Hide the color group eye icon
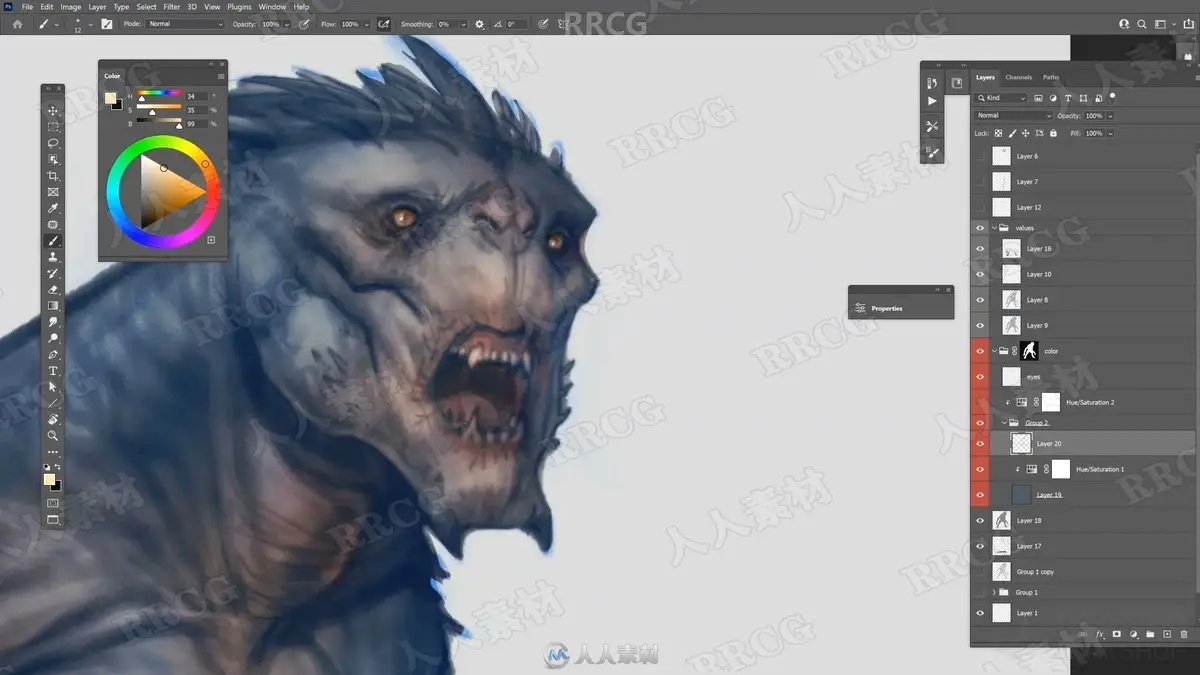Screen dimensions: 1200x675 (980, 351)
